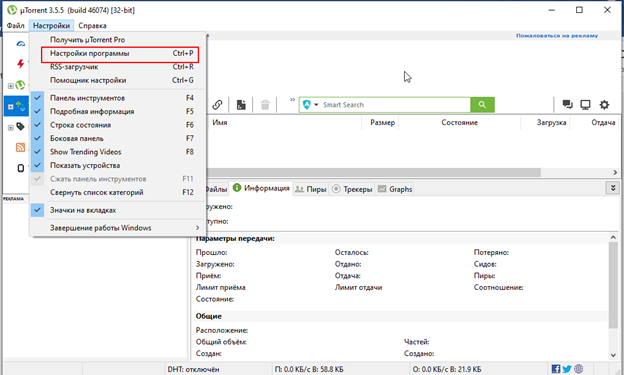Viewport: 624px width, 375px height.
Task: Click the globe icon in status bar
Action: [579, 369]
